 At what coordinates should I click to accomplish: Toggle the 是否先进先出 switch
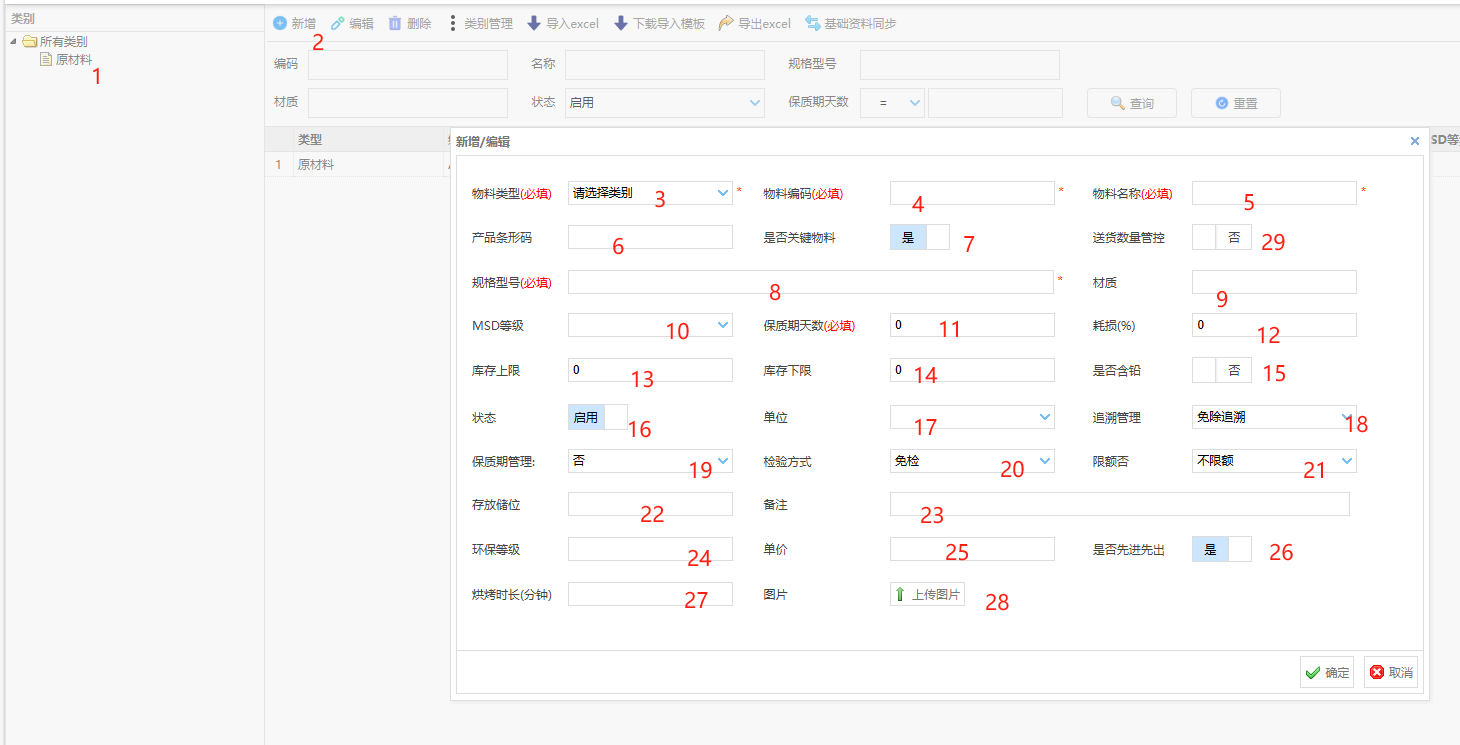click(x=1221, y=550)
